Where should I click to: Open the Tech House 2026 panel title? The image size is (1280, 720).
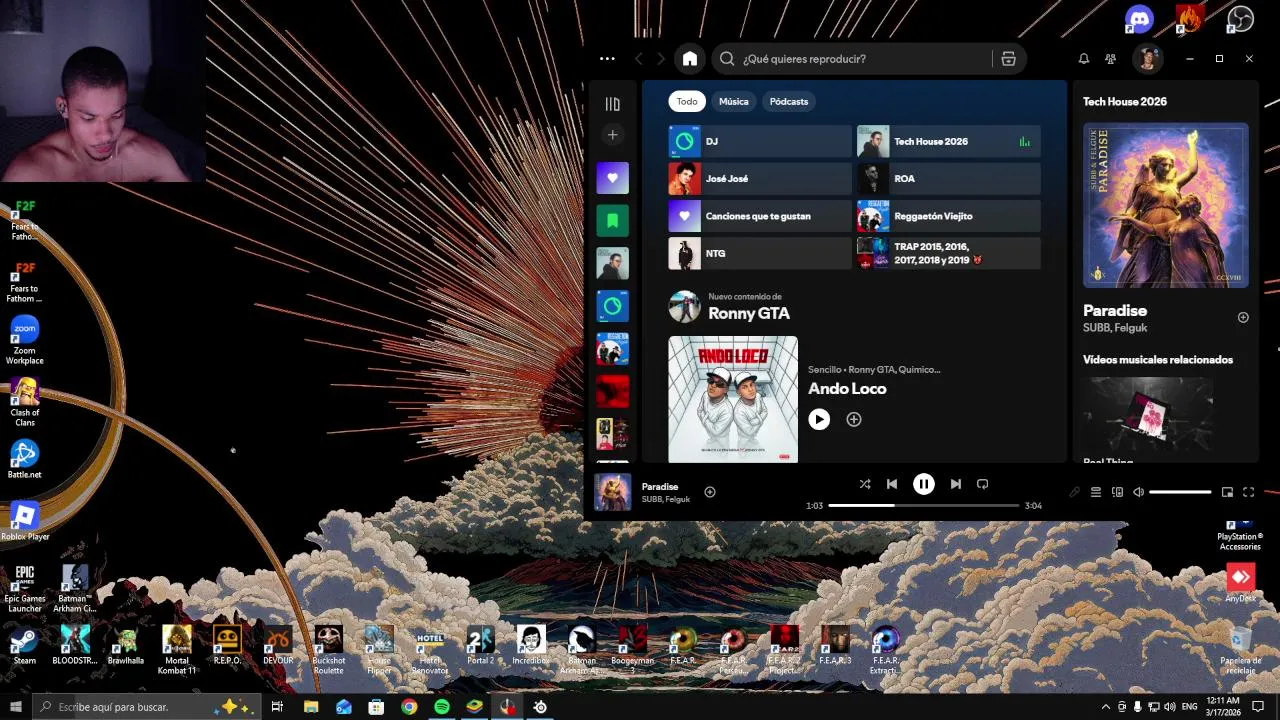click(1125, 101)
